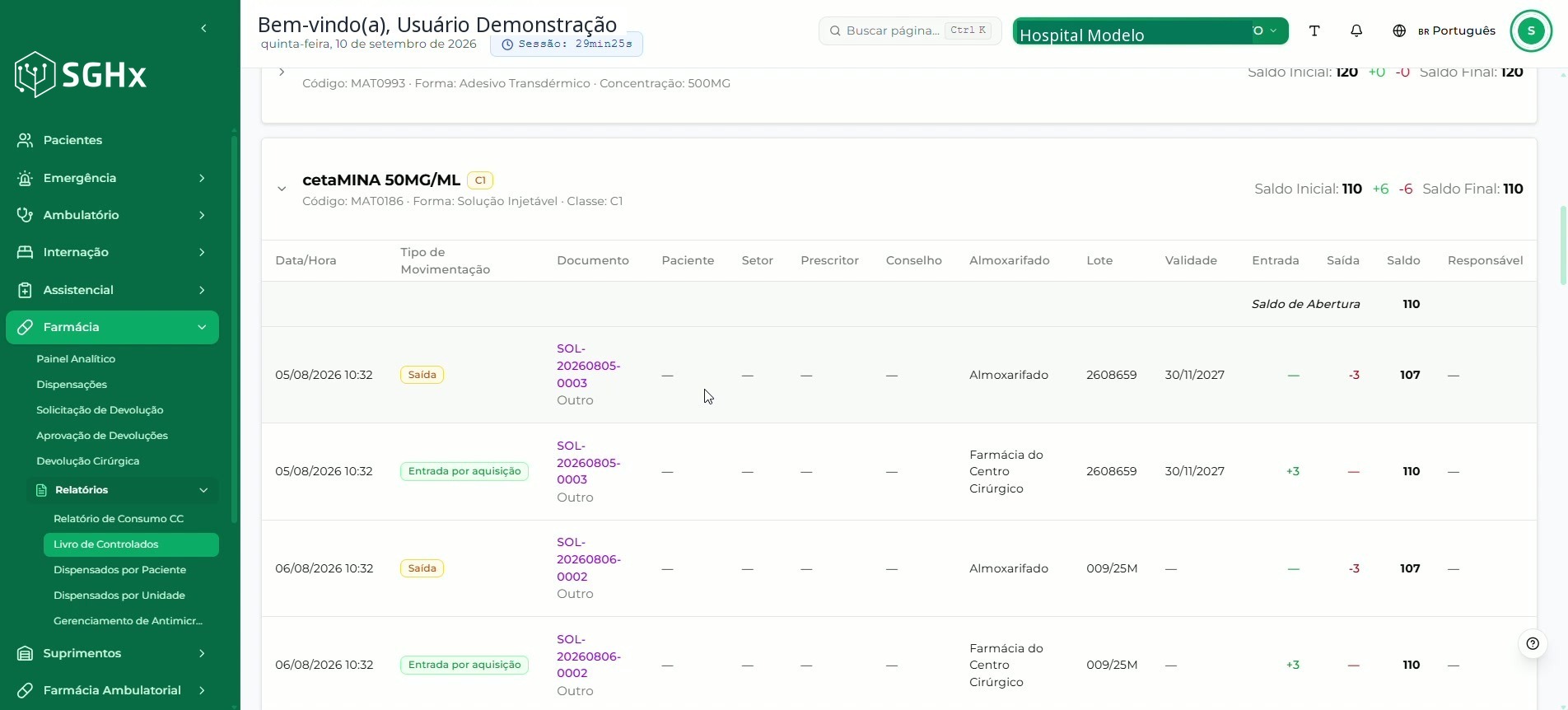Screen dimensions: 1568x710
Task: Click the Internação bed icon
Action: (26, 252)
